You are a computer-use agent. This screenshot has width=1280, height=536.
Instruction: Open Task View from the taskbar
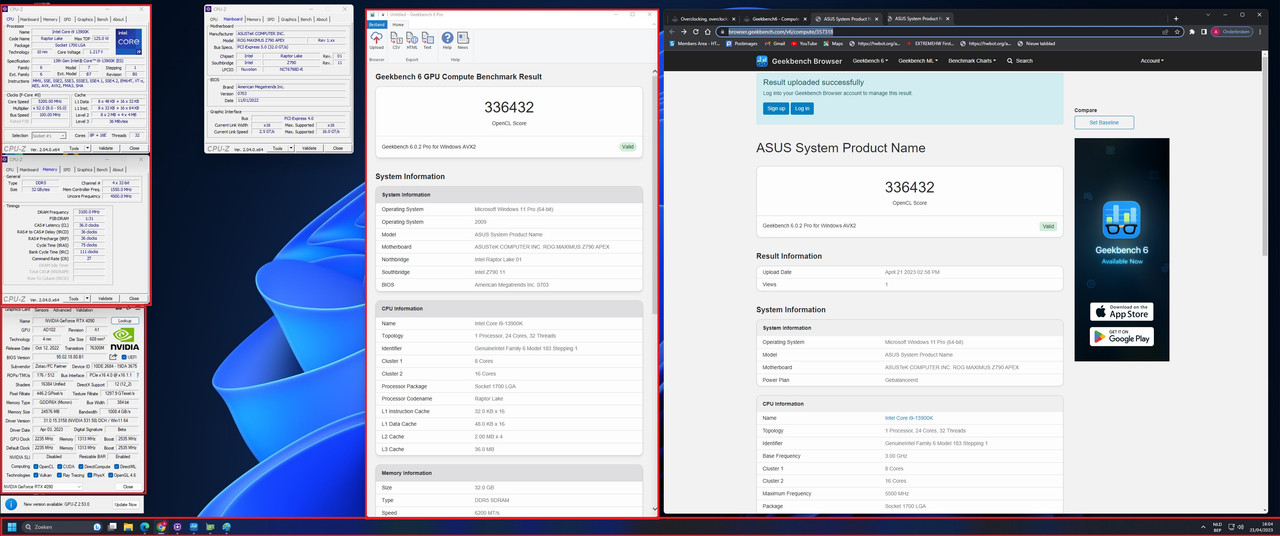[x=112, y=527]
